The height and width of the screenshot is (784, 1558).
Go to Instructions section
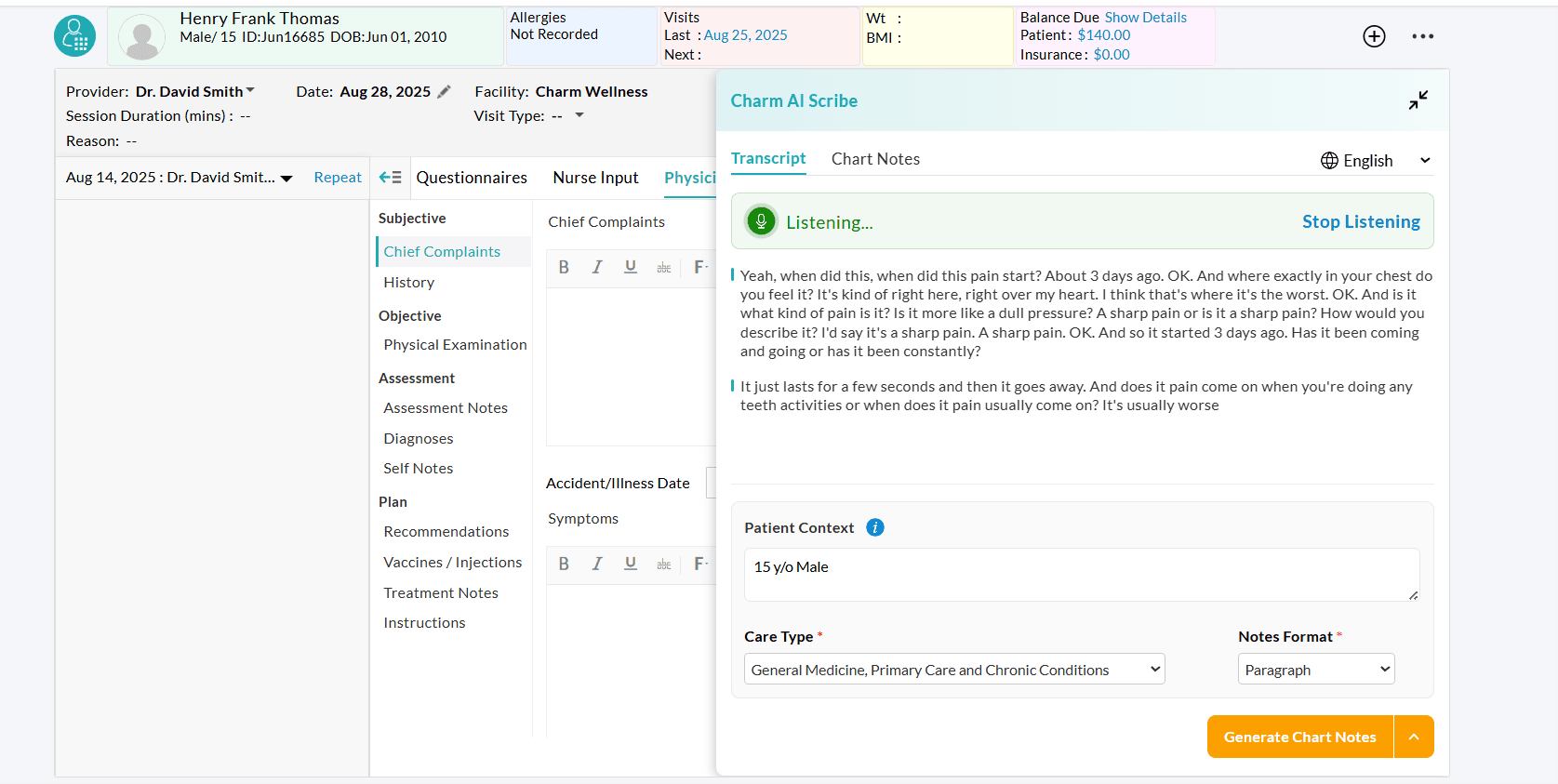(424, 623)
